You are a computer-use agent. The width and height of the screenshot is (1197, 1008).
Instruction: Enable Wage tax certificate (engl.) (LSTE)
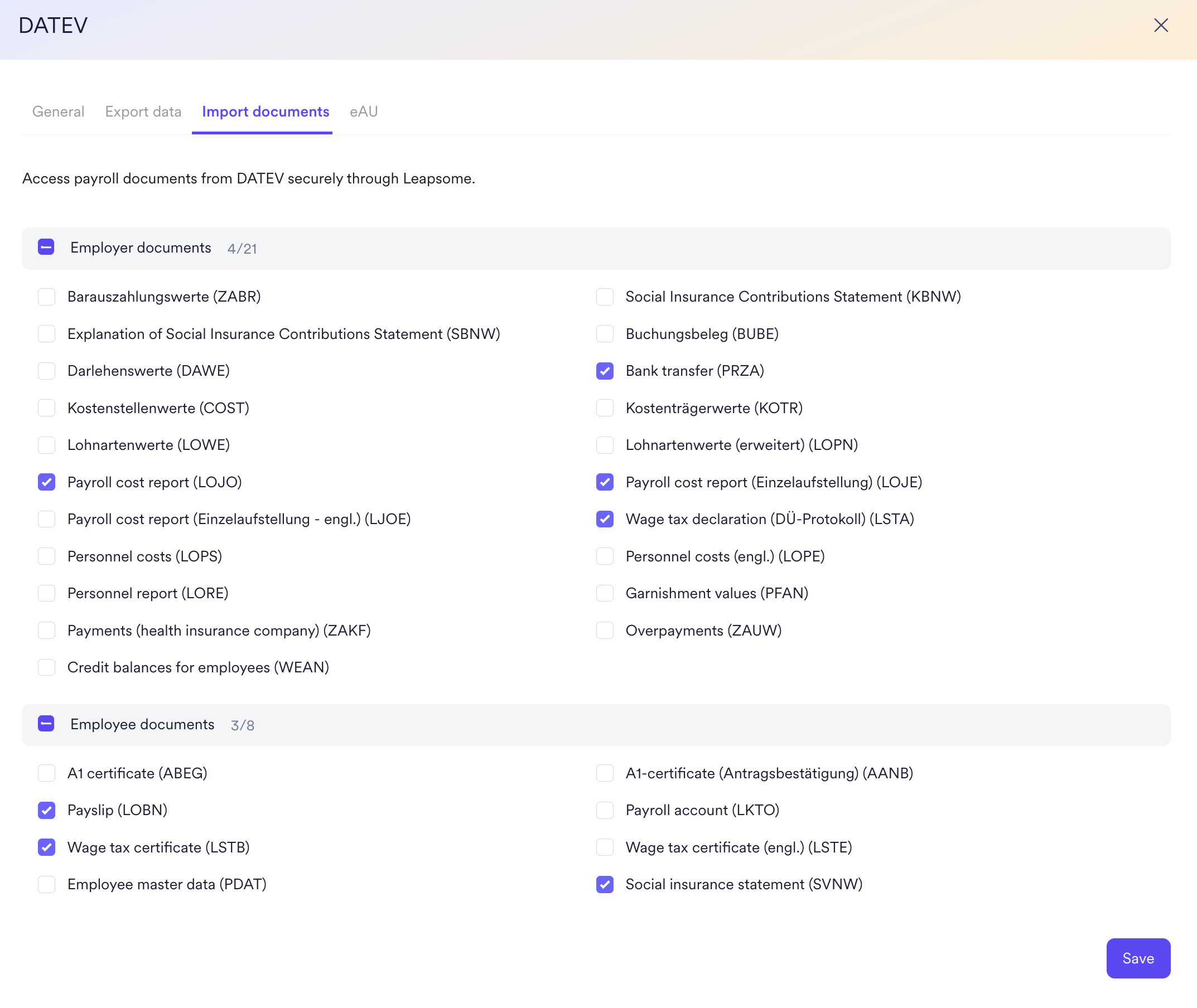tap(605, 847)
